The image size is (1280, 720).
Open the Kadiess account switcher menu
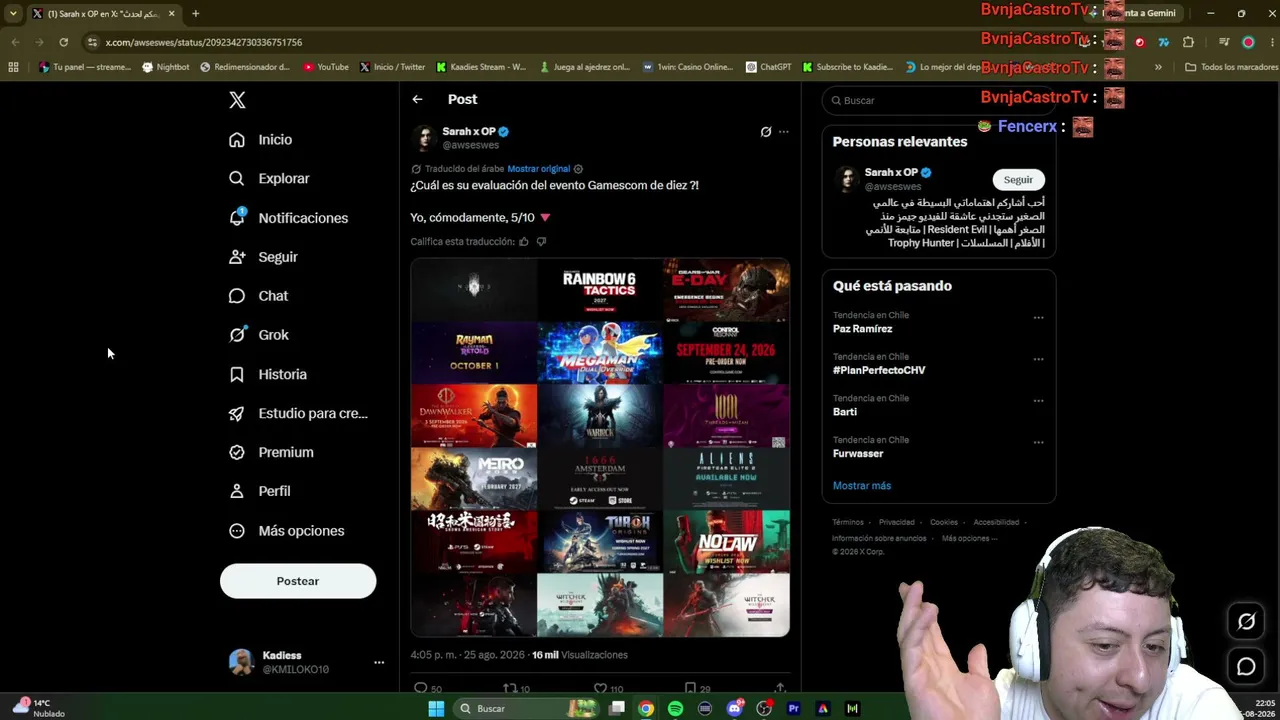pyautogui.click(x=379, y=662)
